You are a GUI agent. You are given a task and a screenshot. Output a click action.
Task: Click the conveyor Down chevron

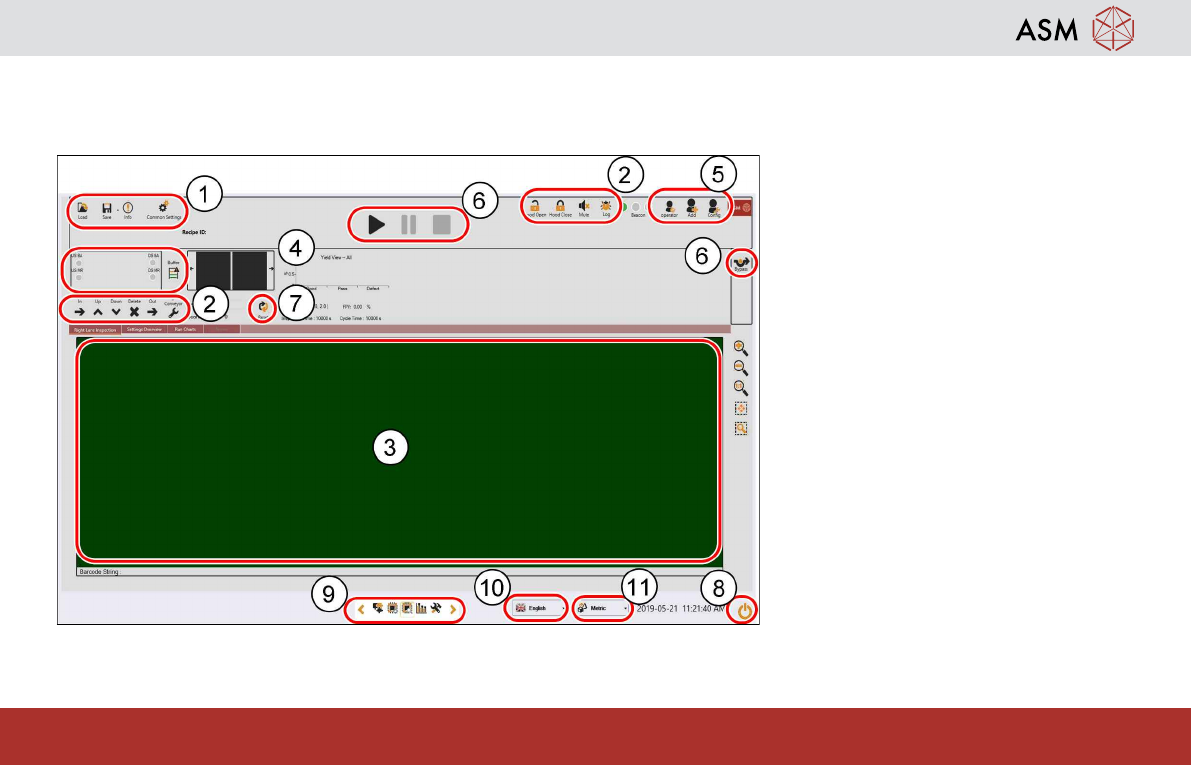click(116, 311)
